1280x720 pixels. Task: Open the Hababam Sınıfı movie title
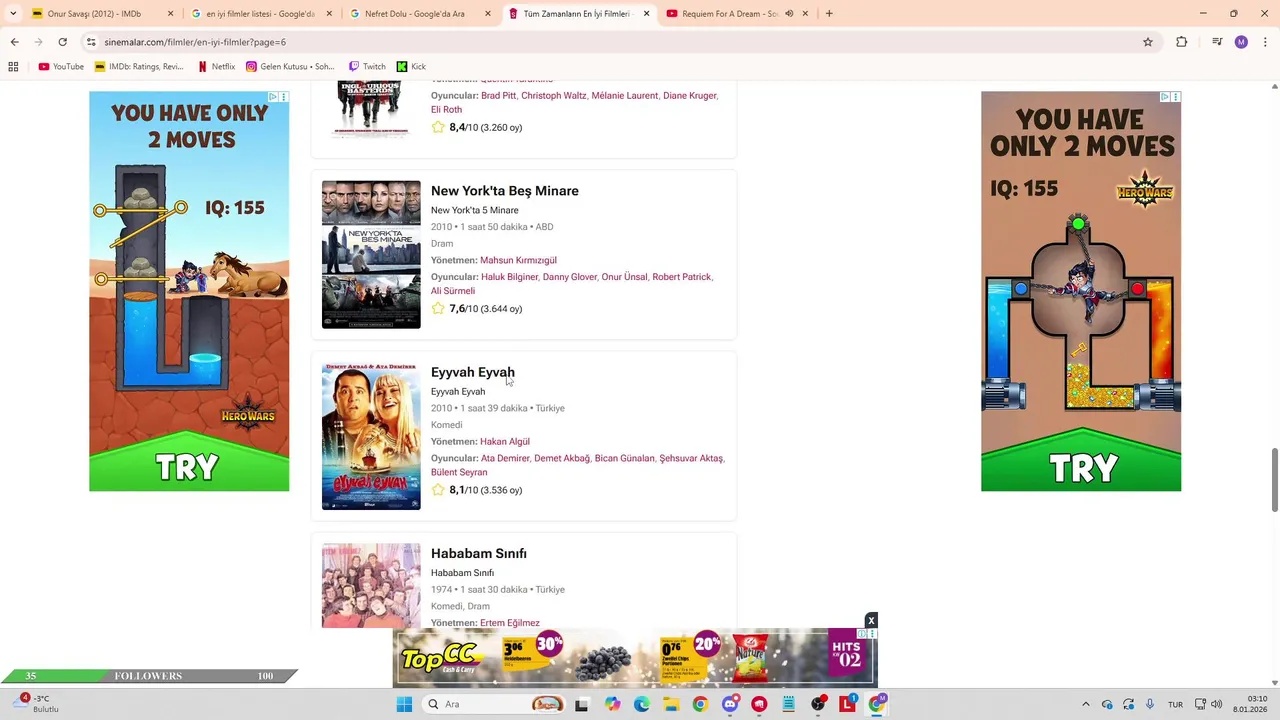[478, 553]
